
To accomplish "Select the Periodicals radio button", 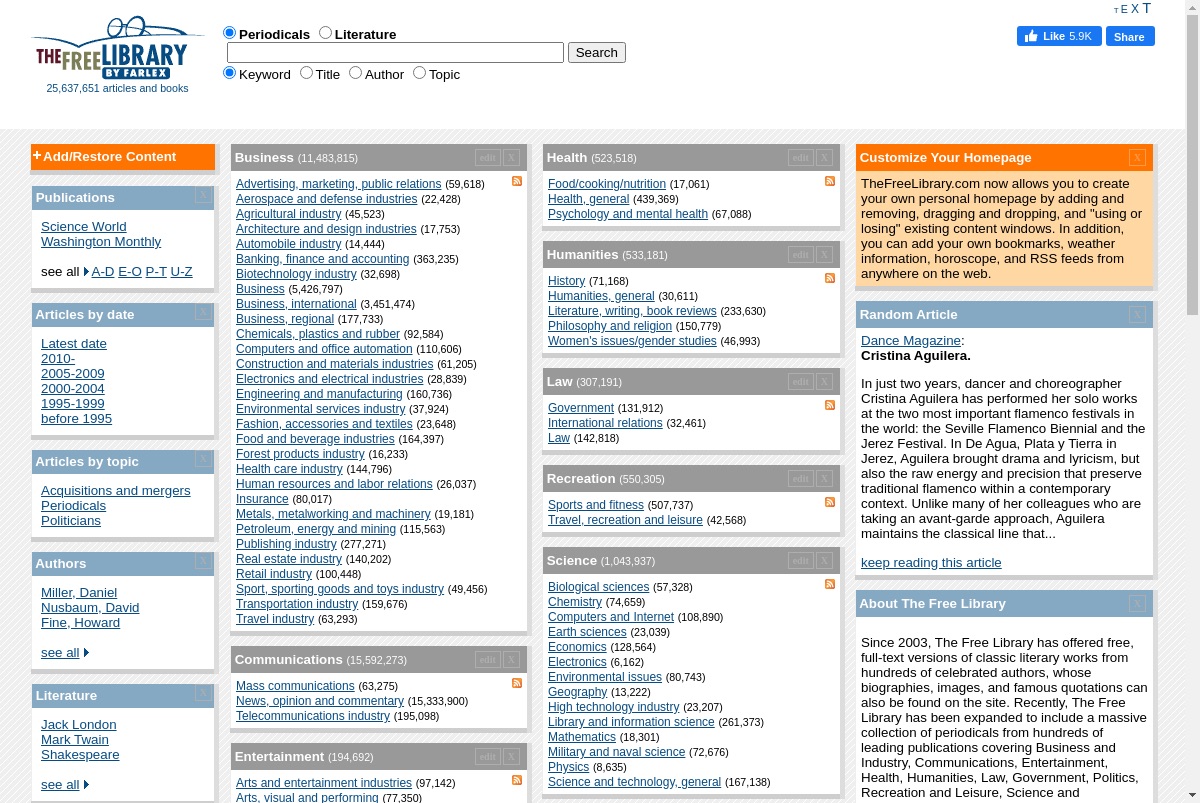I will tap(229, 33).
